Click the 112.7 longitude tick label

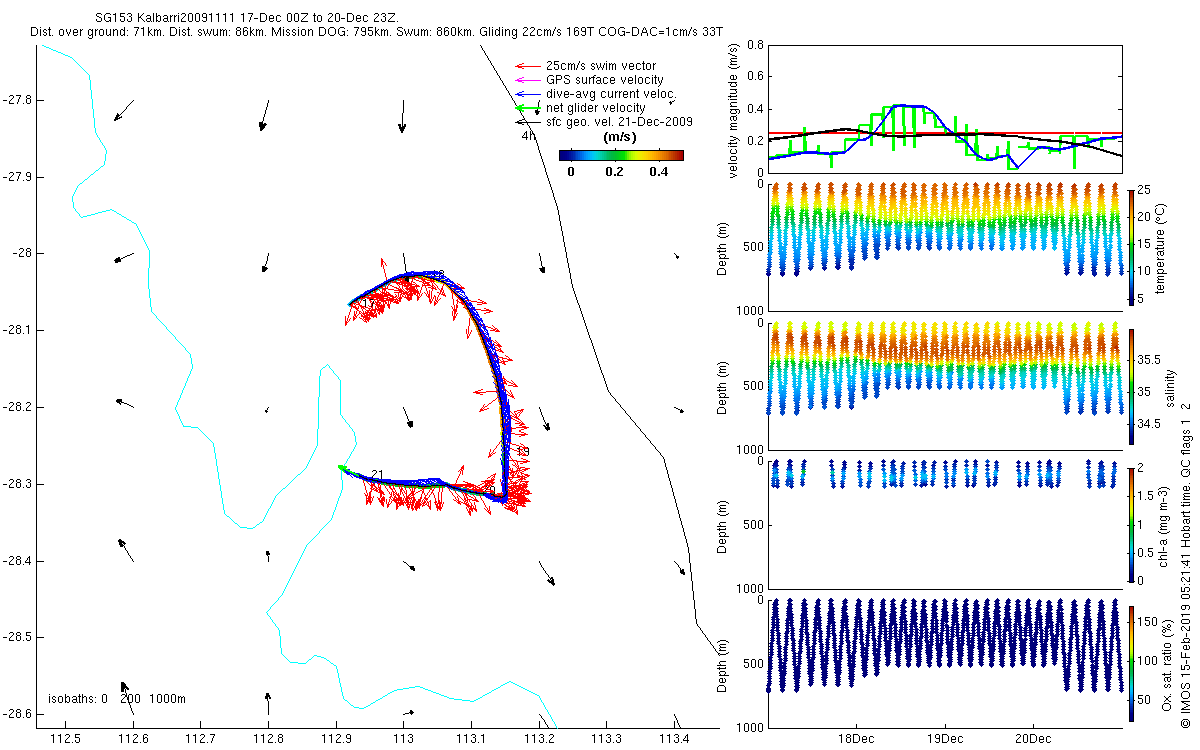click(201, 739)
